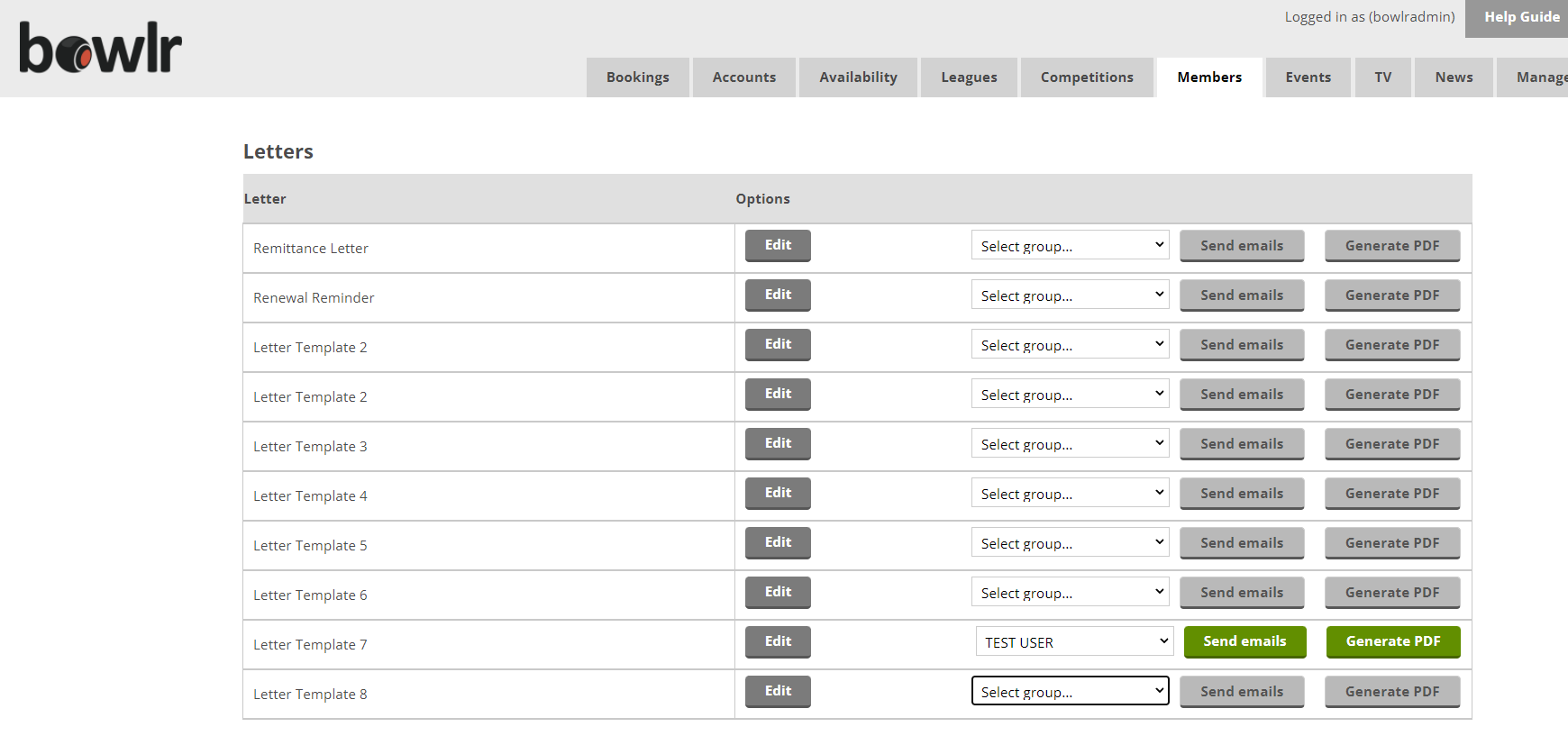
Task: Generate PDF for Letter Template 7
Action: click(x=1392, y=641)
